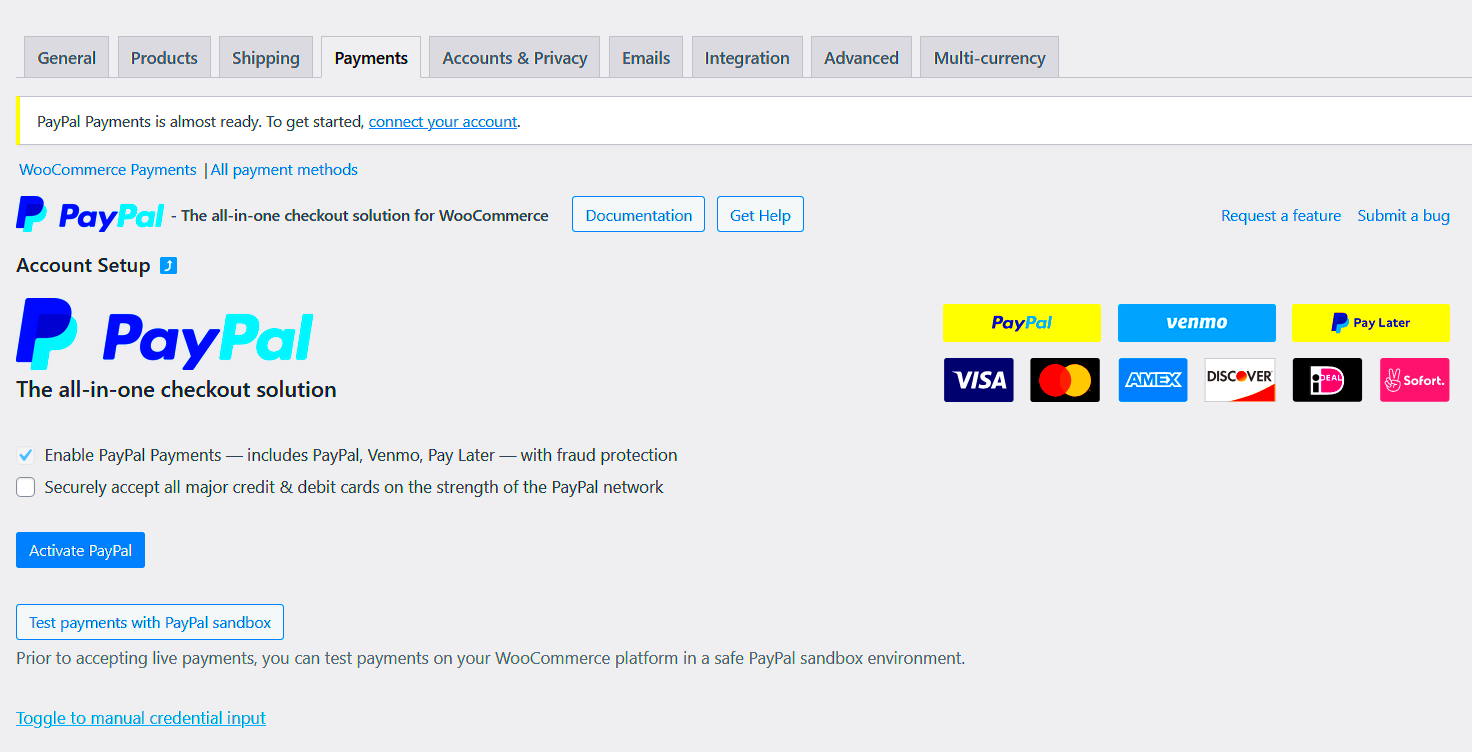Toggle to manual credential input
The image size is (1472, 752).
coord(141,718)
